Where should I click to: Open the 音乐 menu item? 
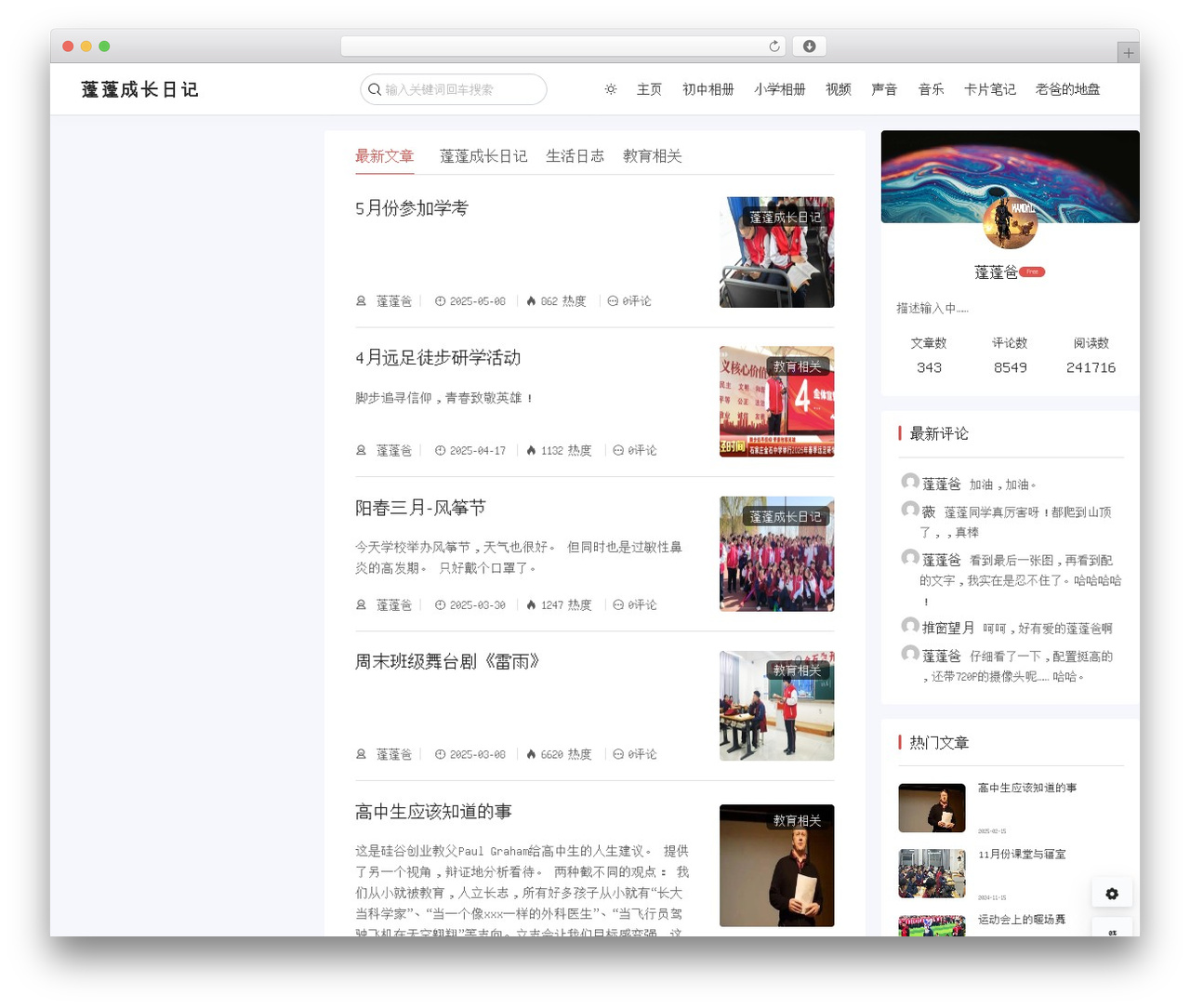931,89
